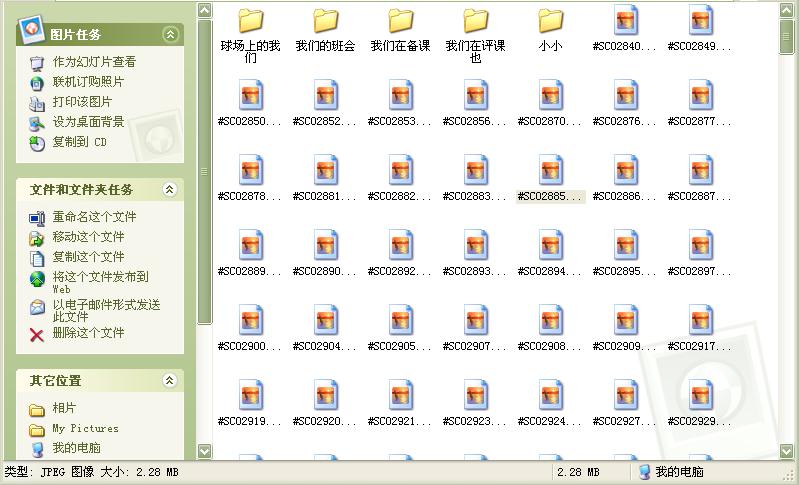Click file list scrollbar down arrow
The height and width of the screenshot is (485, 799).
786,450
